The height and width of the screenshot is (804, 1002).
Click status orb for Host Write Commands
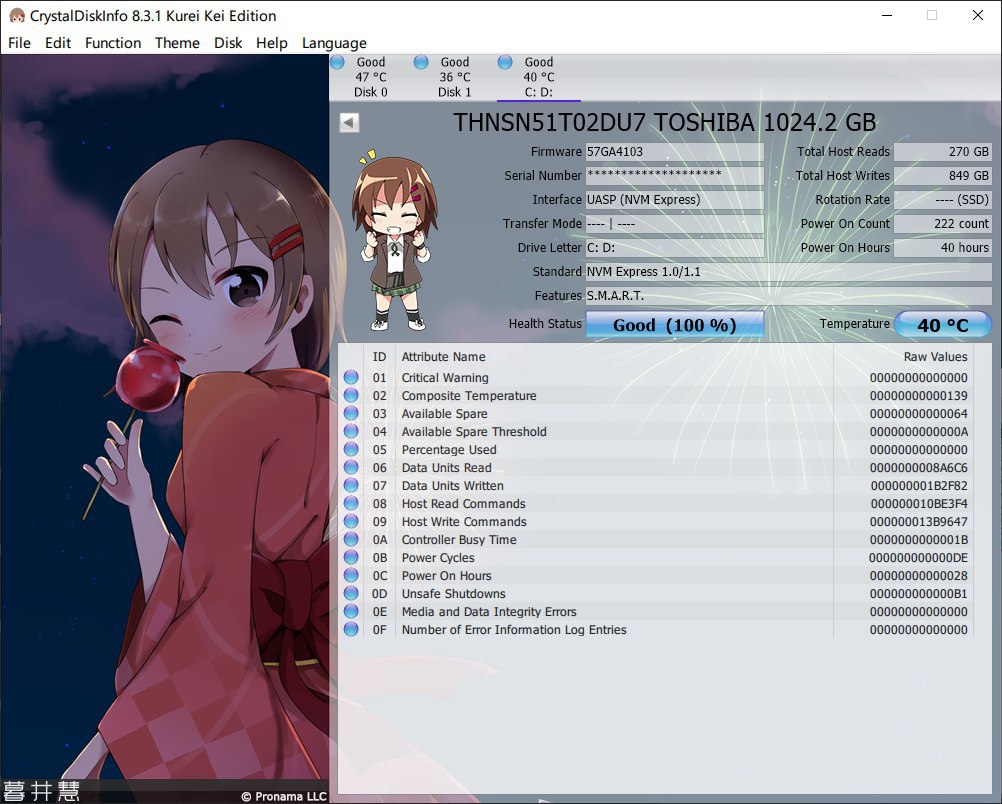(x=351, y=521)
